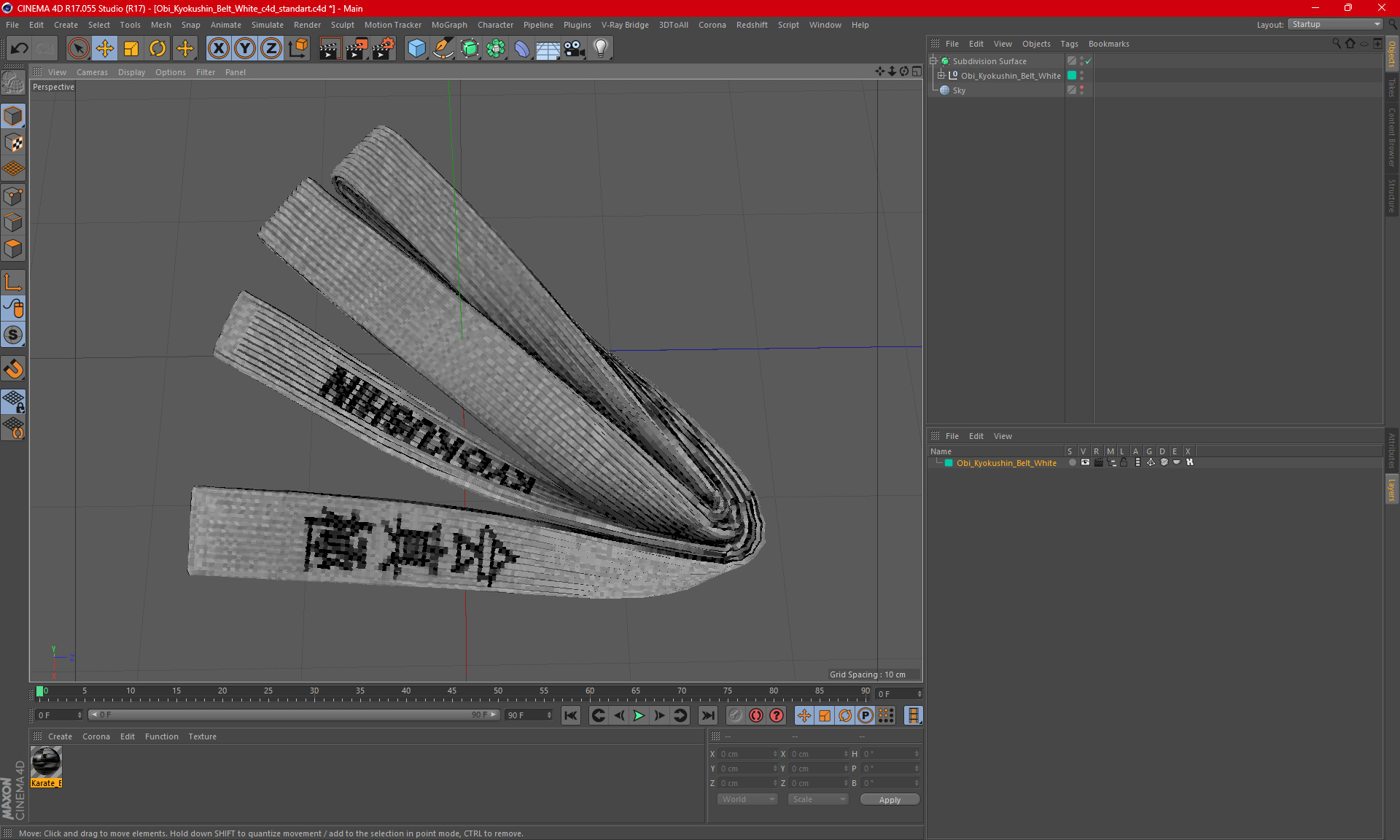Screen dimensions: 1400x840
Task: Select the Scale tool
Action: [131, 49]
